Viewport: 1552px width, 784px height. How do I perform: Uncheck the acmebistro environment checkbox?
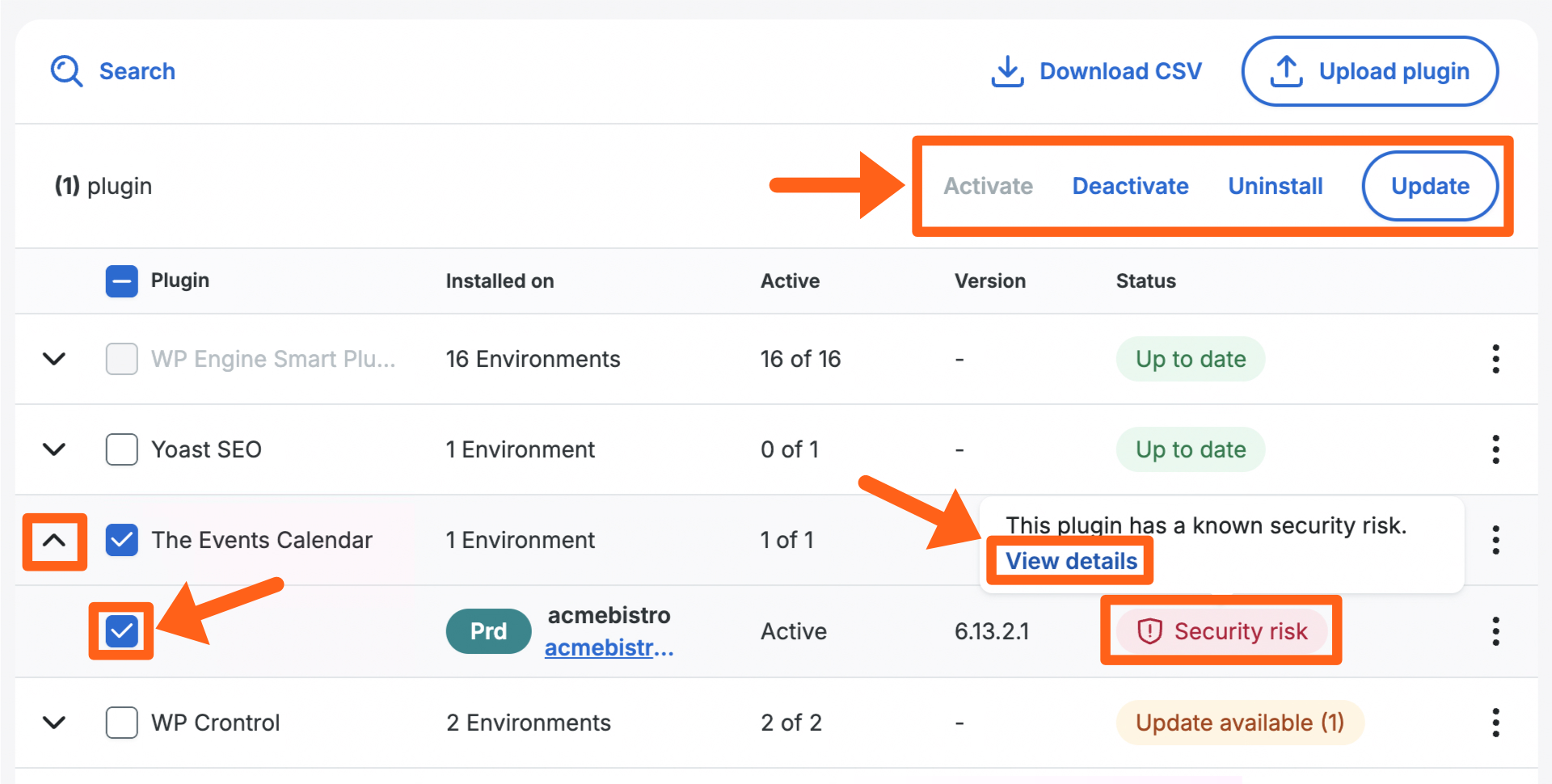coord(121,631)
